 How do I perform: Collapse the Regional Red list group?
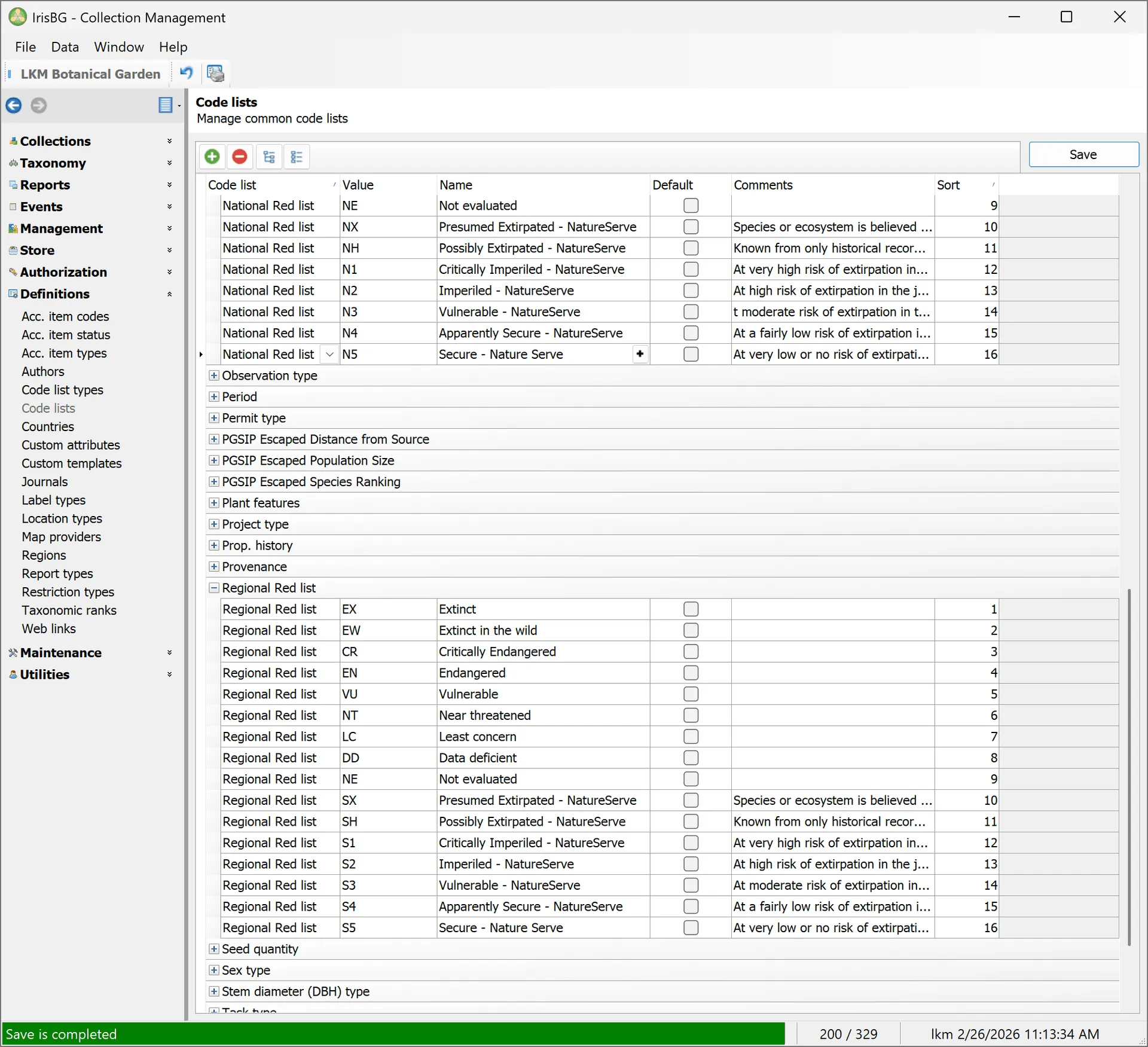213,588
